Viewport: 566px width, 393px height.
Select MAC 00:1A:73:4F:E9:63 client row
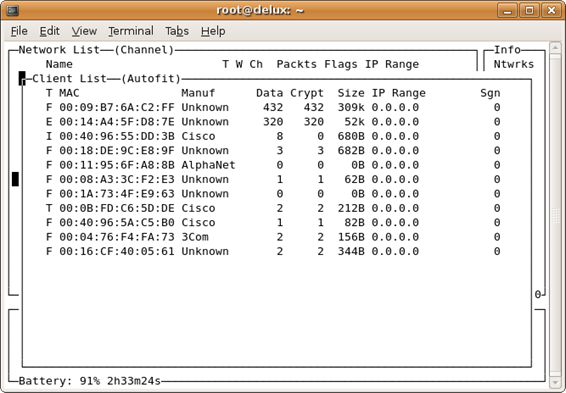[x=273, y=194]
